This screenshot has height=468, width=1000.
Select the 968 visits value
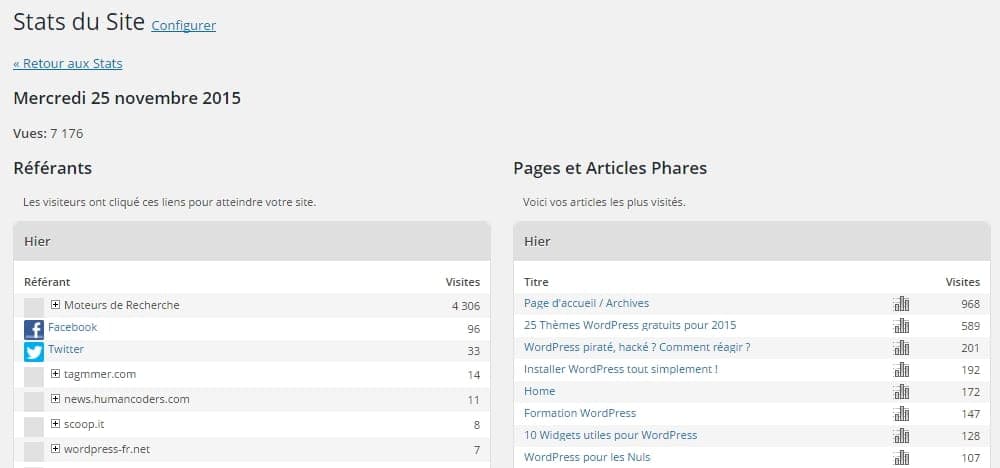[970, 304]
